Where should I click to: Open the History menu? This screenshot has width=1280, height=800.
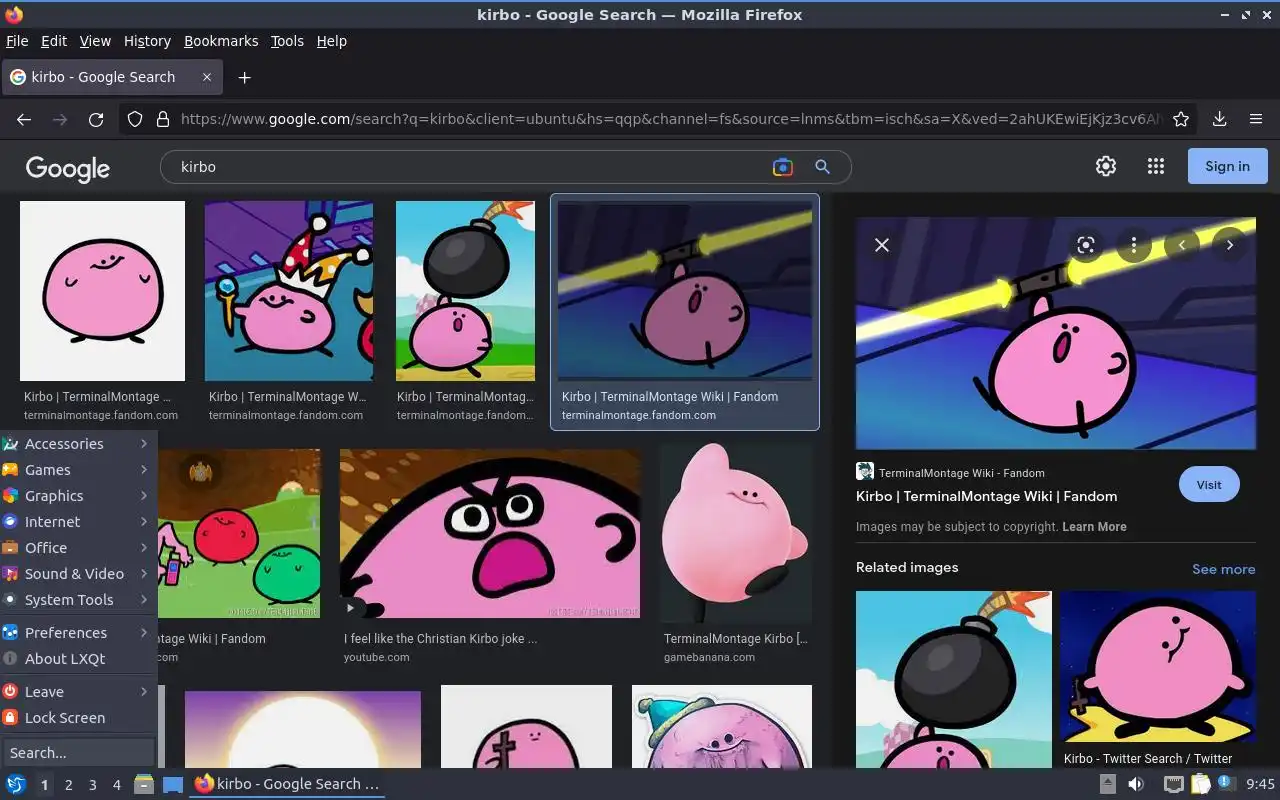click(x=147, y=41)
